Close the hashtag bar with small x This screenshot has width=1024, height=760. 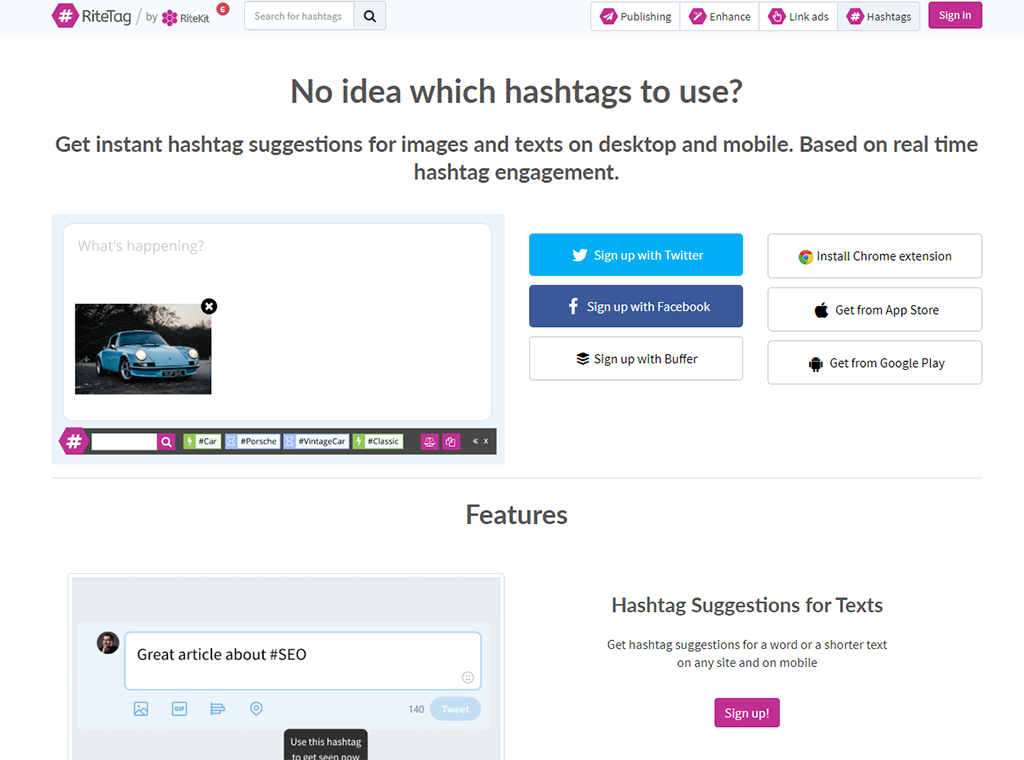(486, 441)
